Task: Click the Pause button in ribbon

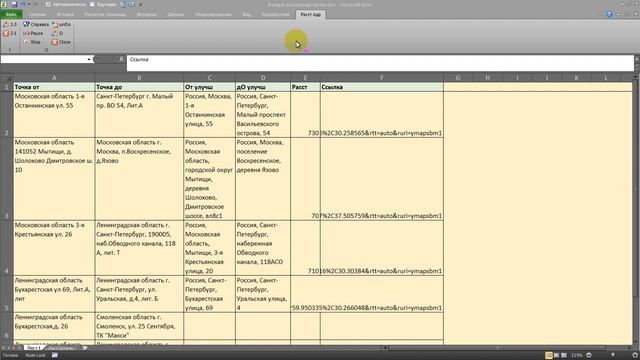Action: coord(33,33)
